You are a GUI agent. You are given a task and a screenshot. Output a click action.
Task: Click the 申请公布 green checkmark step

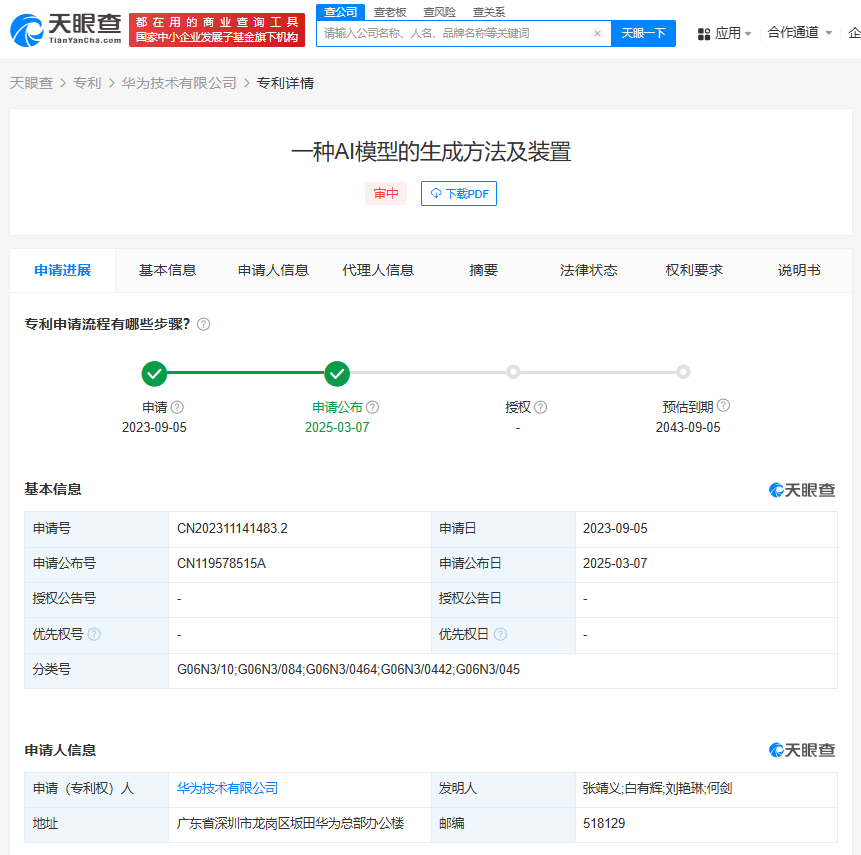point(337,373)
